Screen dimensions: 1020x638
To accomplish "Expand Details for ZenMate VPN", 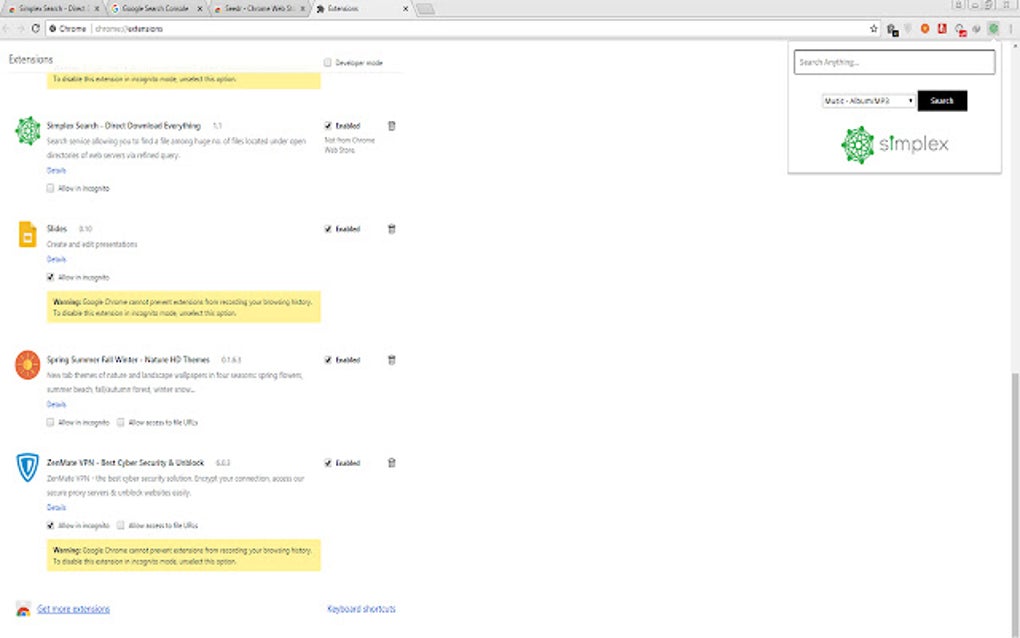I will (x=56, y=507).
